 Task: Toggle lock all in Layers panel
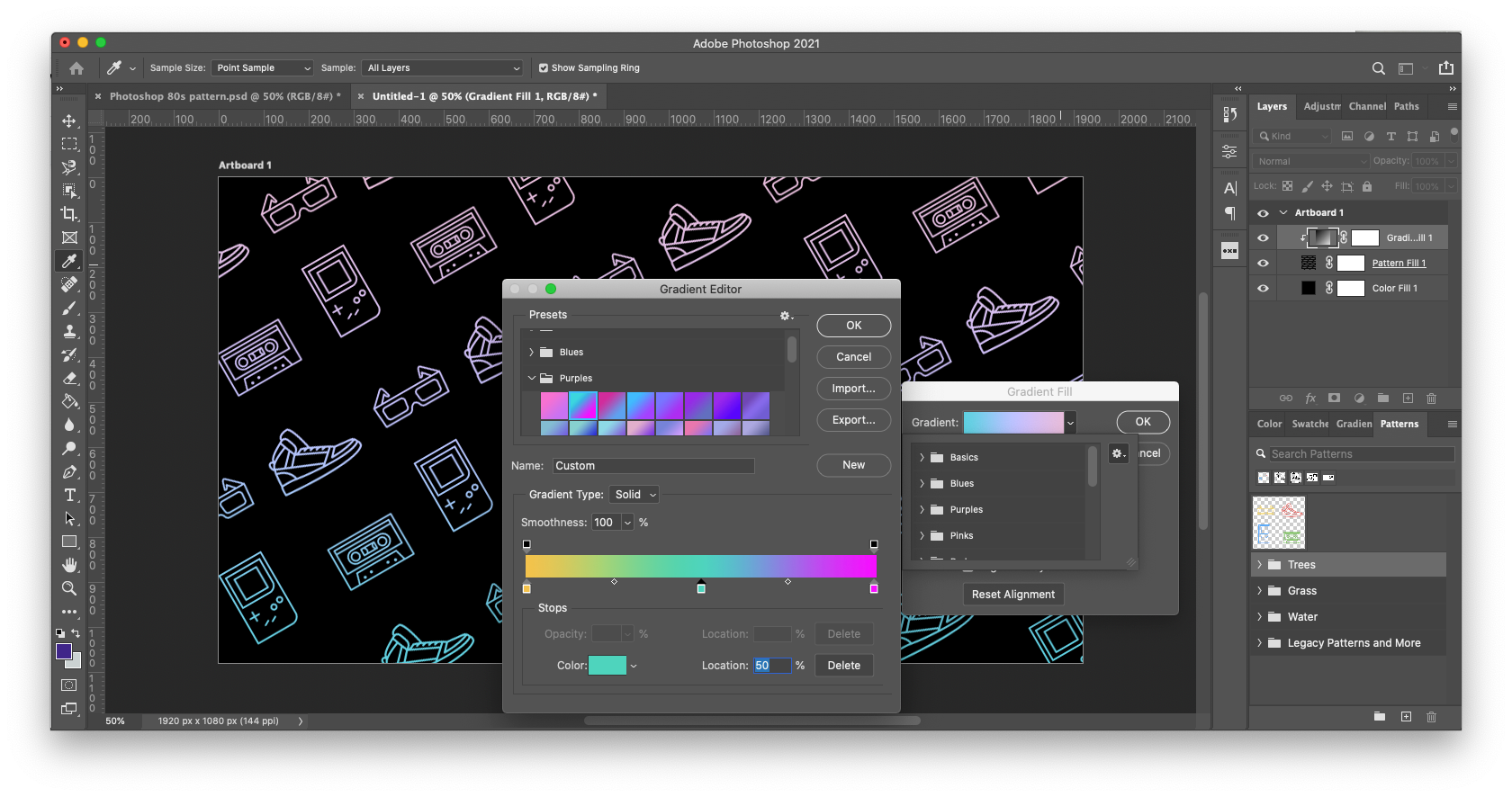(1367, 186)
